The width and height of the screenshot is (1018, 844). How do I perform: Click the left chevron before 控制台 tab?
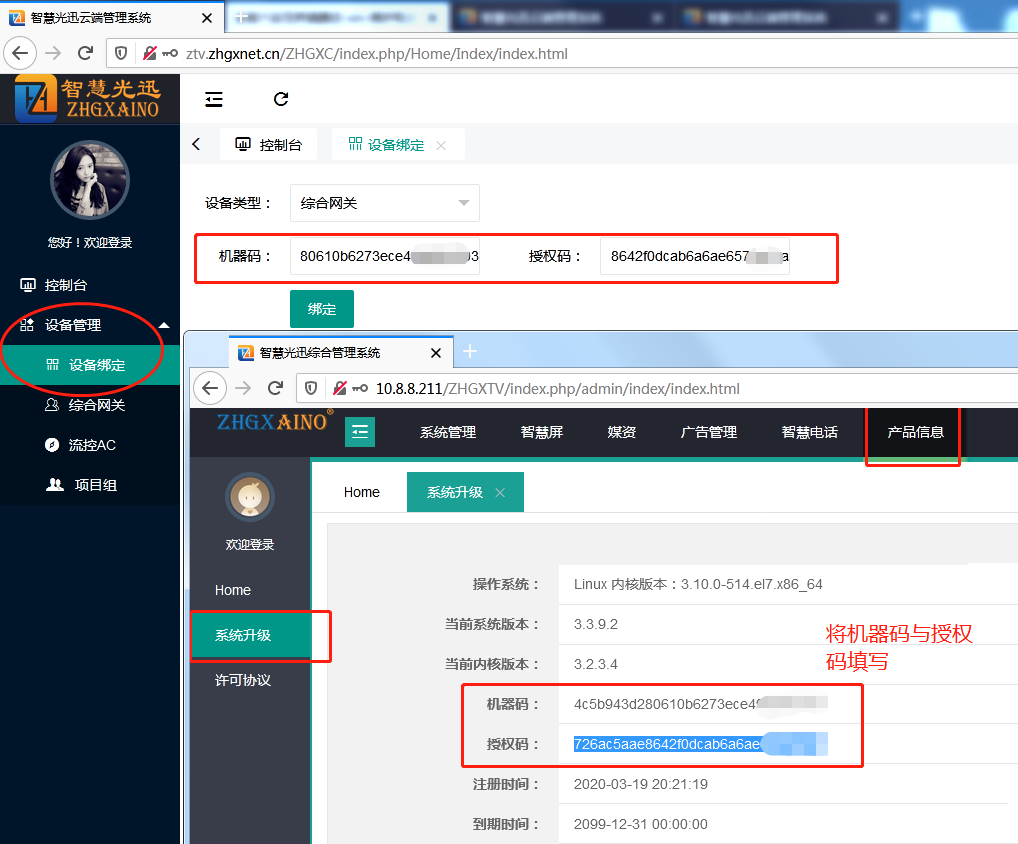pyautogui.click(x=196, y=144)
